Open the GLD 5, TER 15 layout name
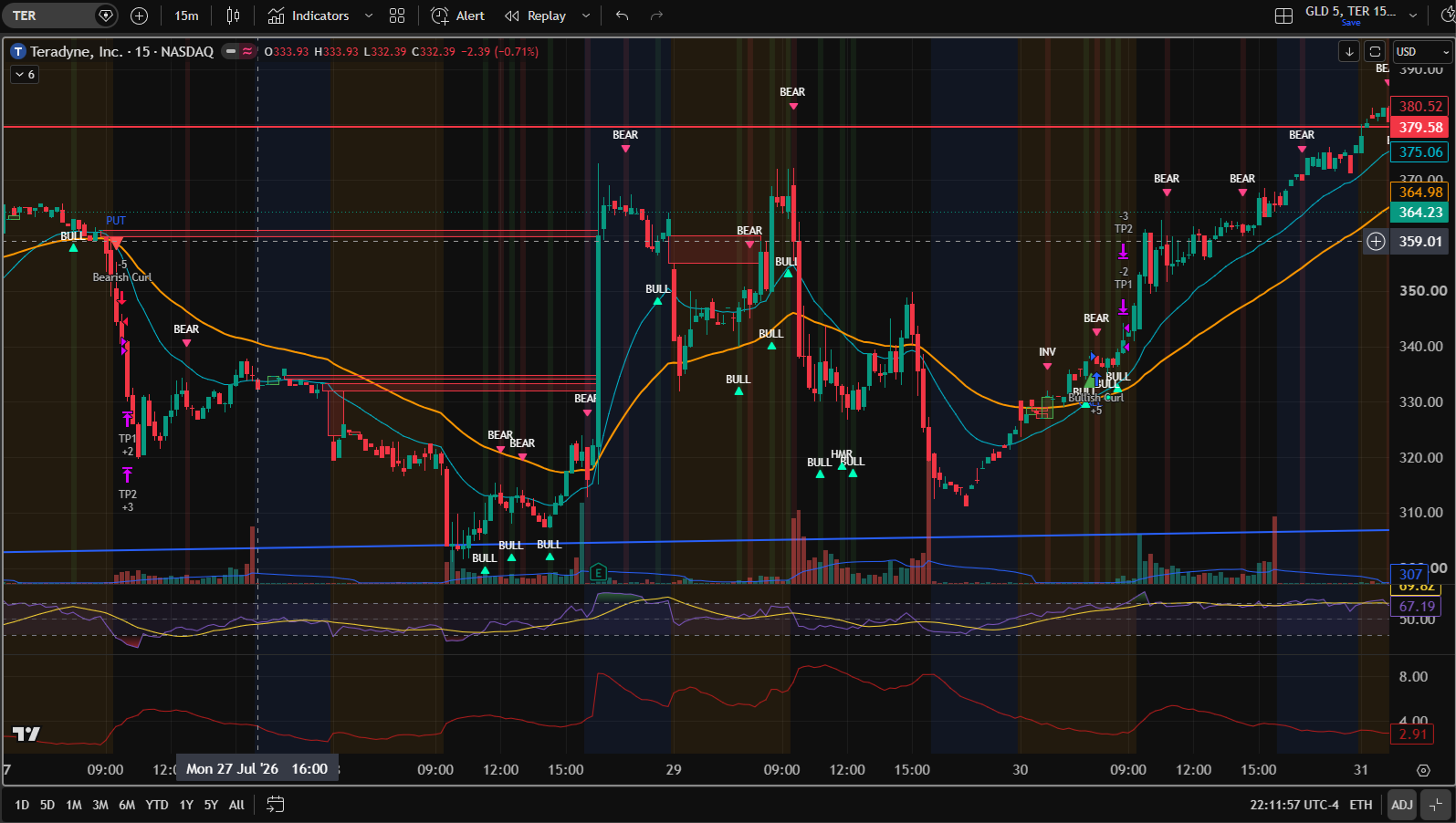 pyautogui.click(x=1350, y=11)
